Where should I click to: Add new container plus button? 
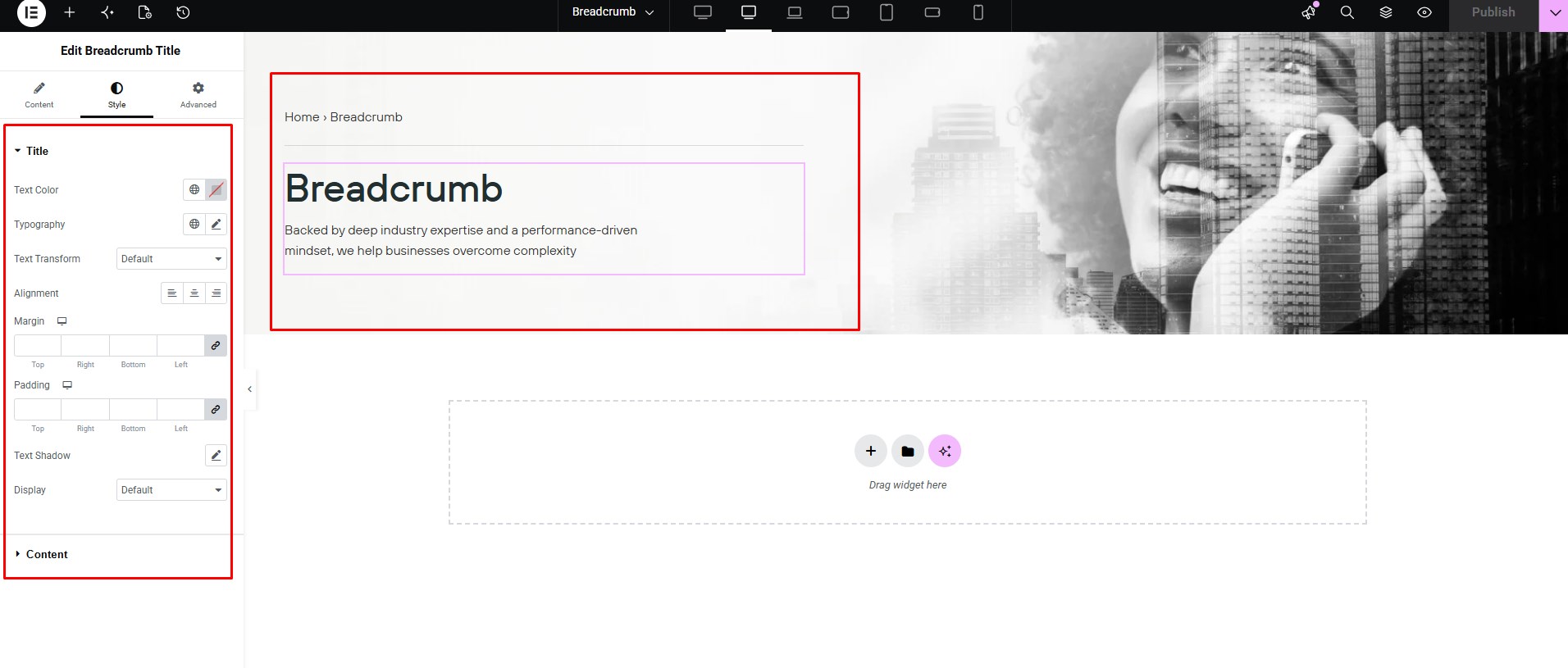point(871,451)
